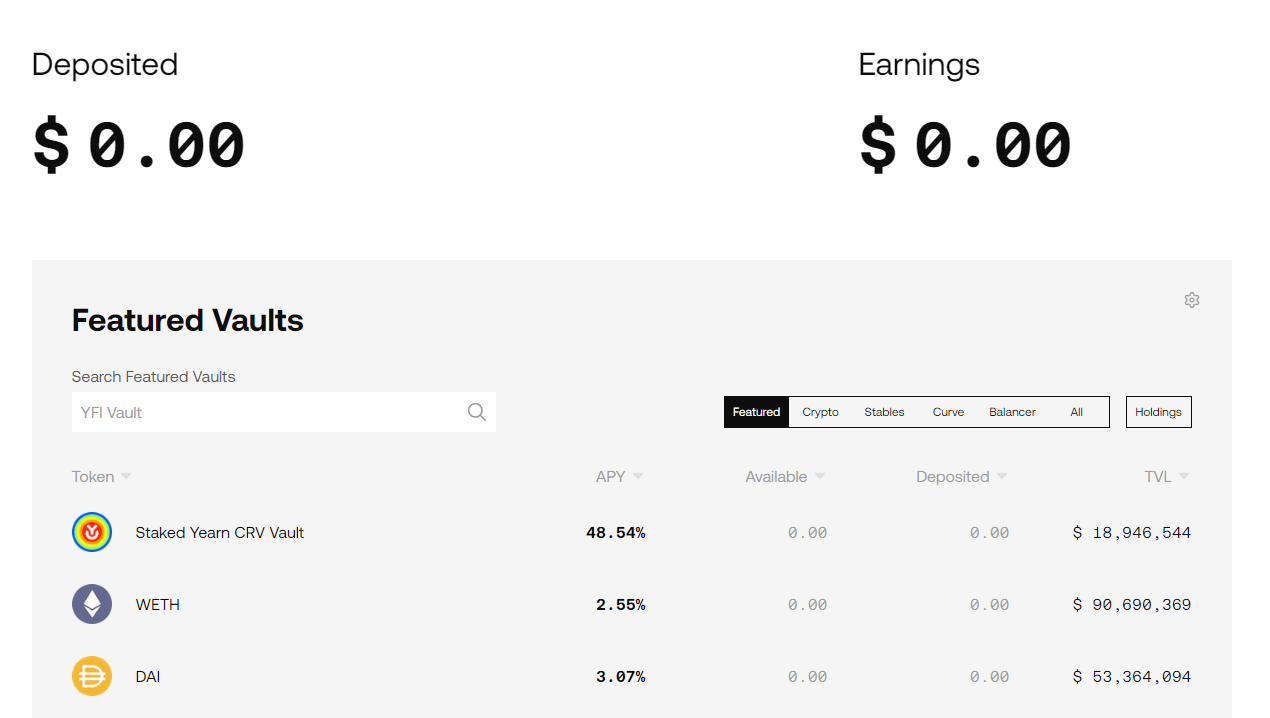Click the DAI token icon

coord(92,677)
